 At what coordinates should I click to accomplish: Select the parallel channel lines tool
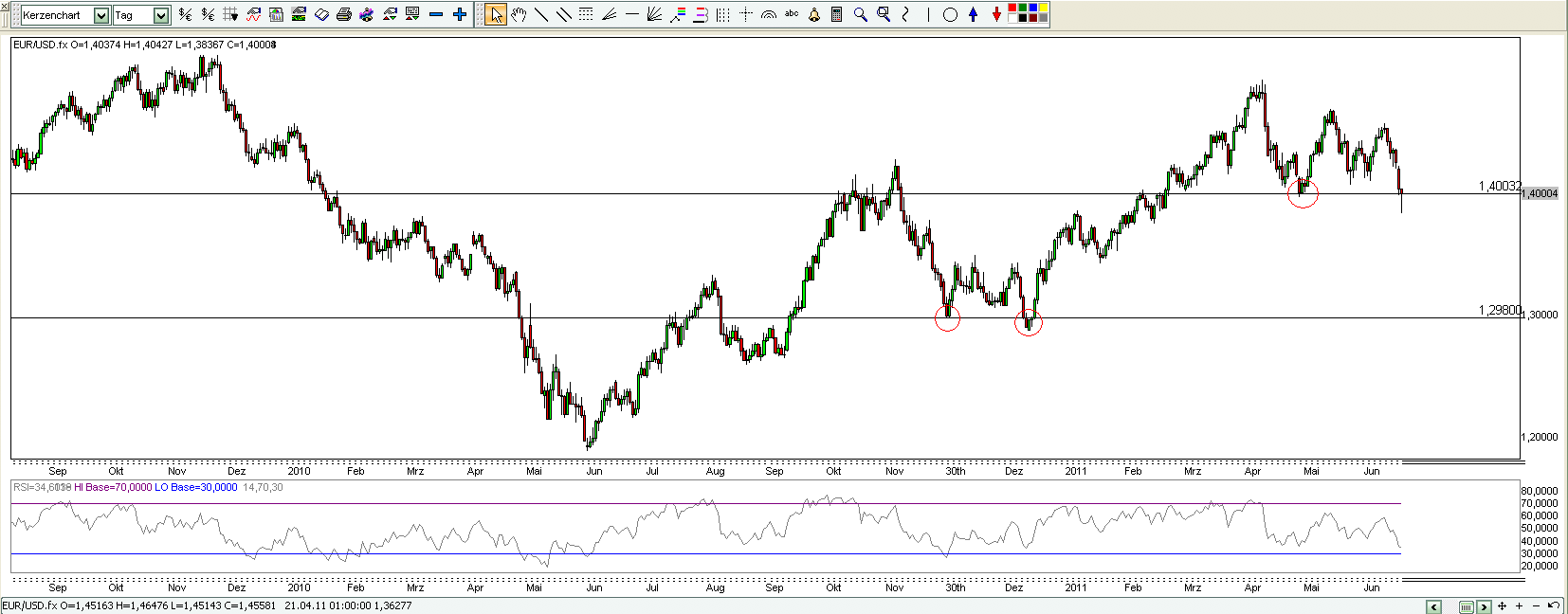click(x=563, y=14)
